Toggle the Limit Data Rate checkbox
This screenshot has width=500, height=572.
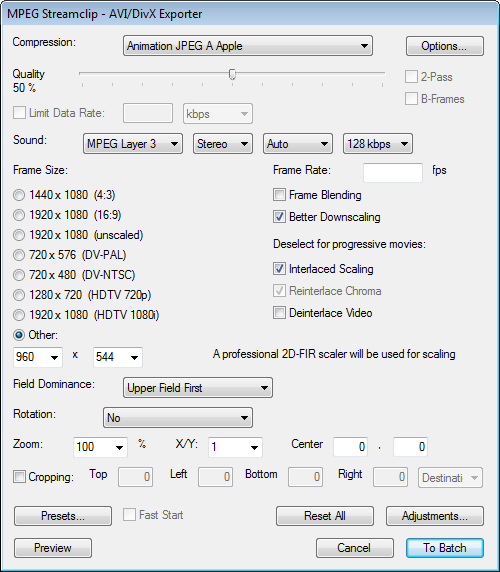click(x=19, y=113)
